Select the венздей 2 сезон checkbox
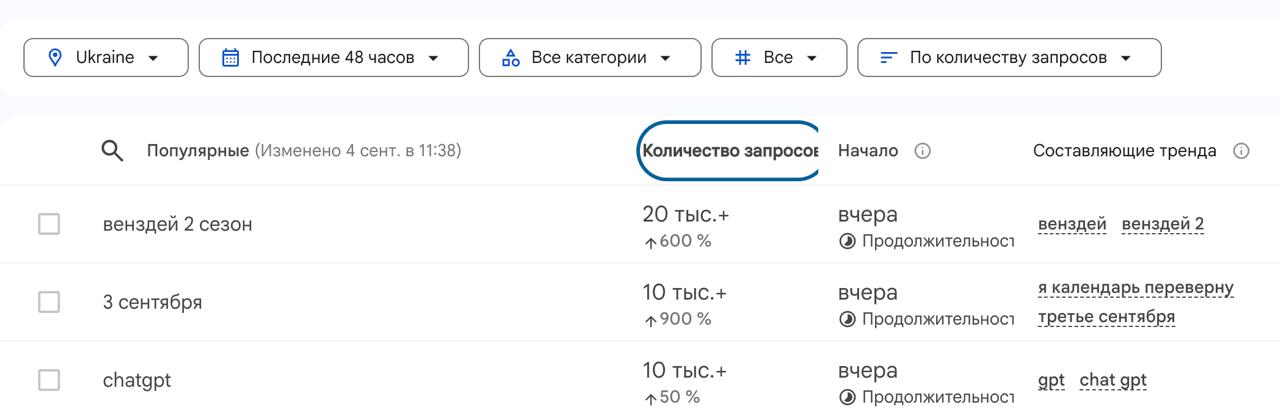Viewport: 1280px width, 415px height. (49, 224)
